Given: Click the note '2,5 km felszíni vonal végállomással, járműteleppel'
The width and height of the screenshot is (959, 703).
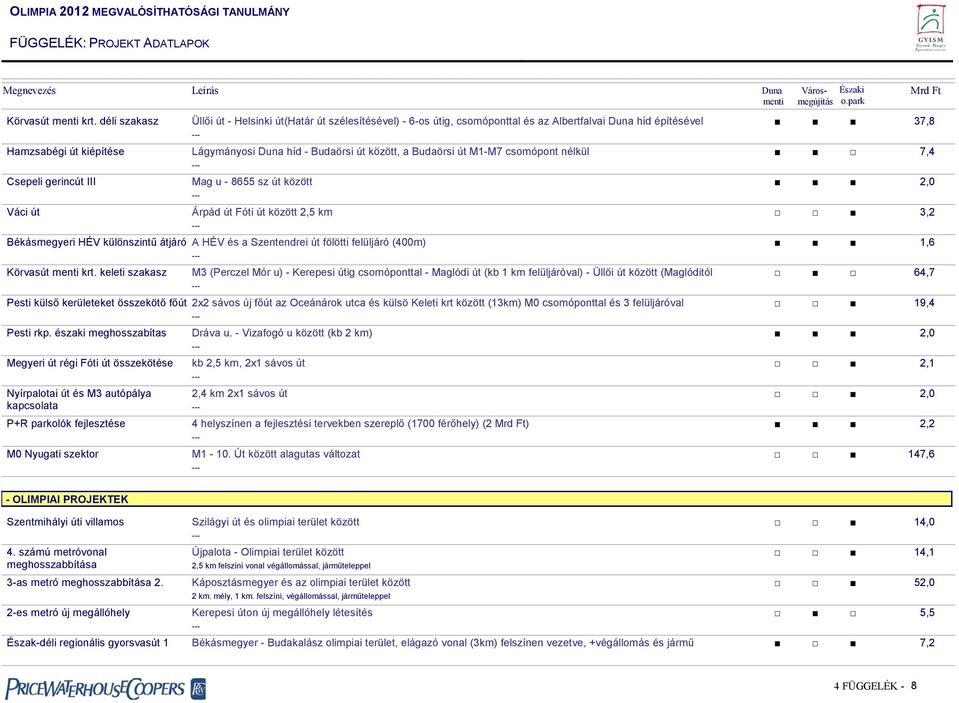Looking at the screenshot, I should [281, 566].
